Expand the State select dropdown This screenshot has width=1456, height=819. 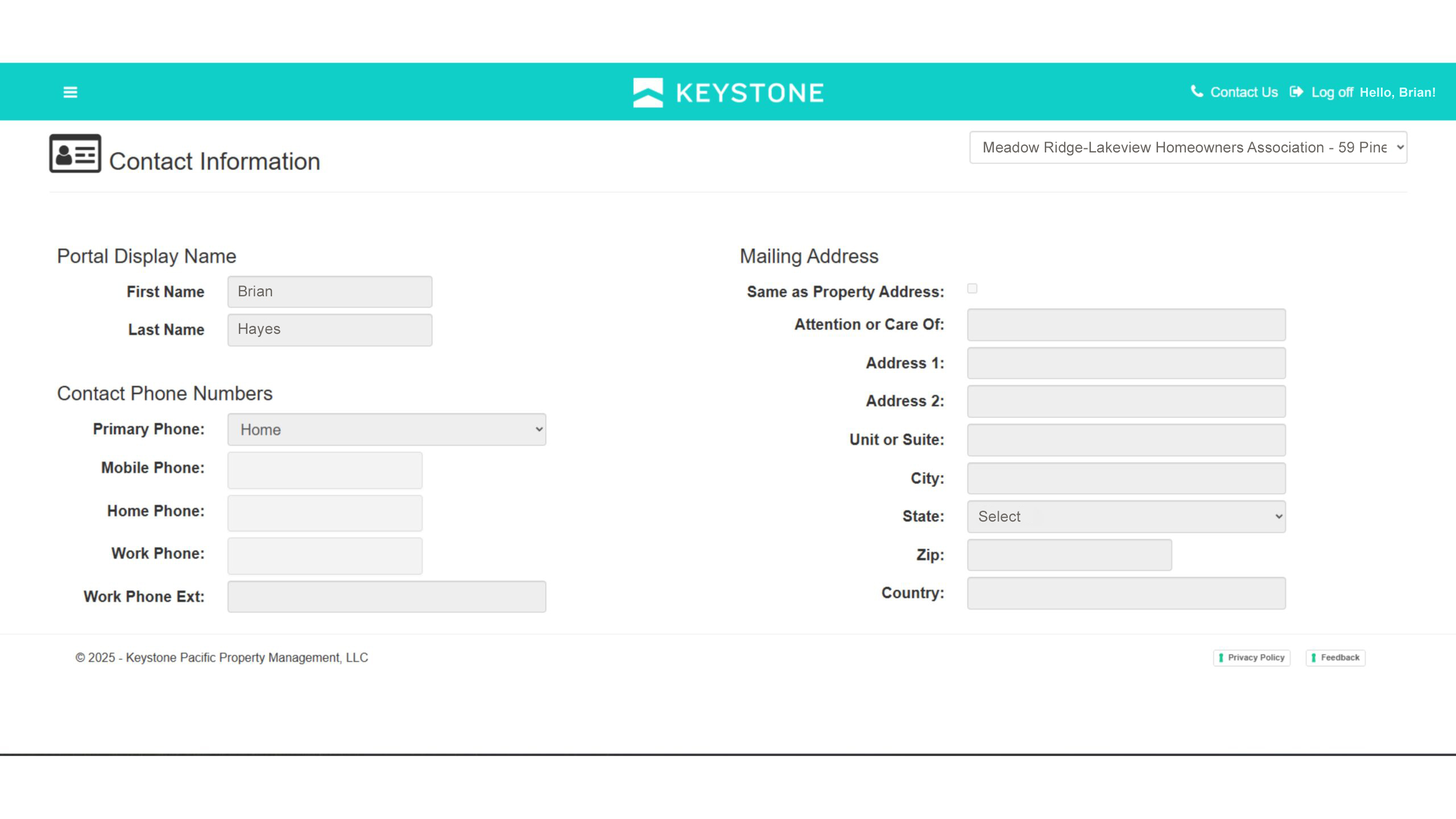pos(1126,516)
